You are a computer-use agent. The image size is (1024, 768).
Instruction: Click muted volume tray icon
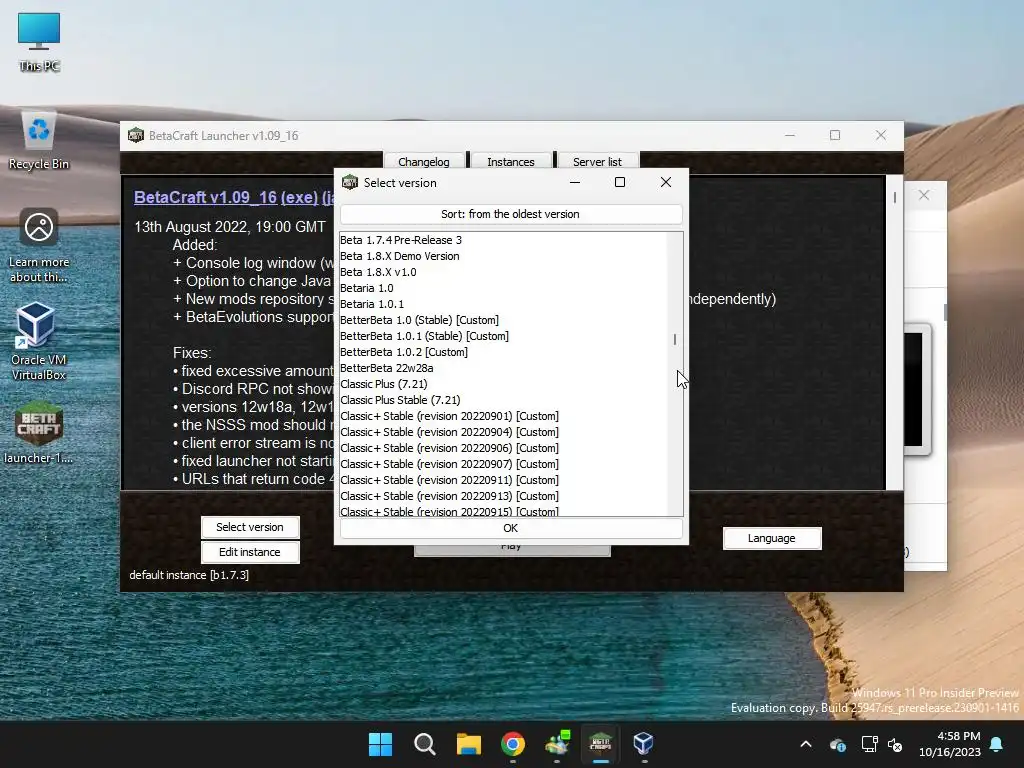[x=895, y=744]
